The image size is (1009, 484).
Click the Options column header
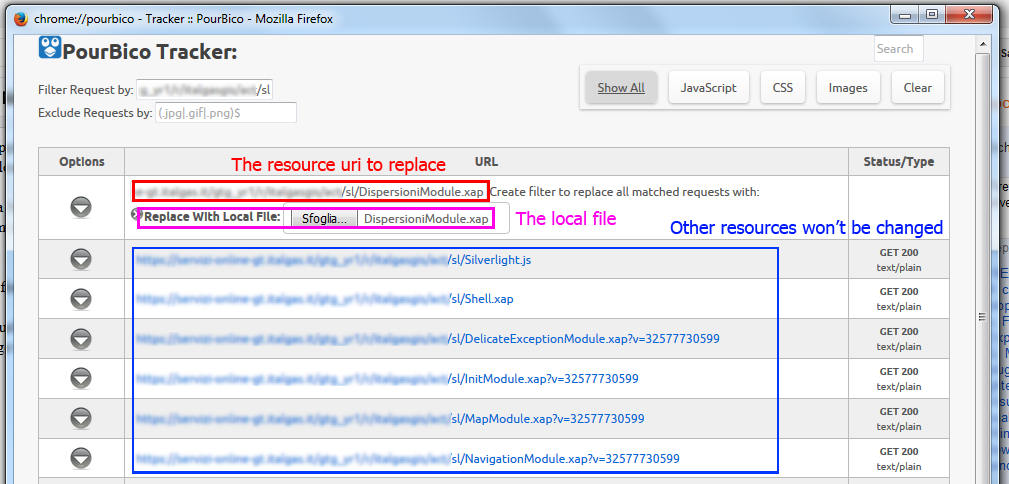click(x=82, y=162)
